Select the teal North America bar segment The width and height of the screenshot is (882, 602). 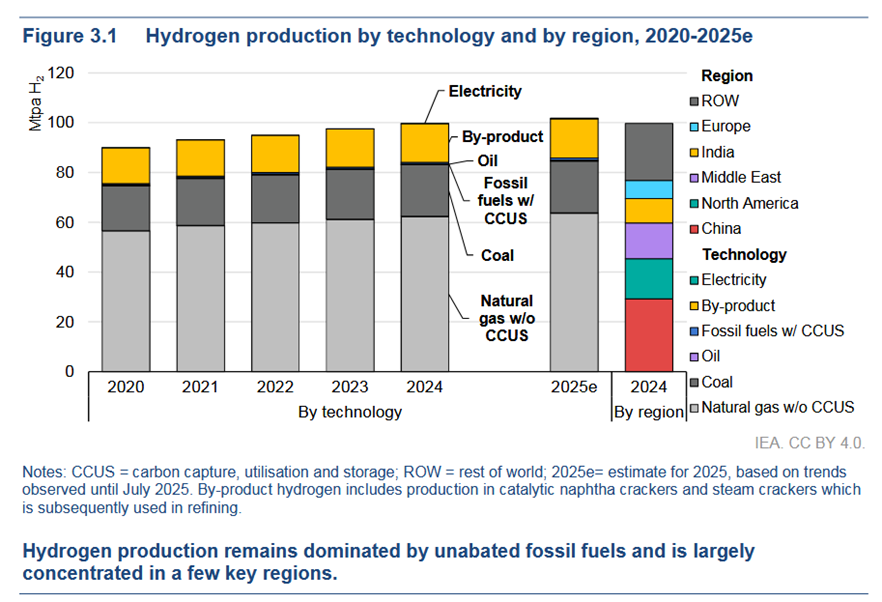648,279
